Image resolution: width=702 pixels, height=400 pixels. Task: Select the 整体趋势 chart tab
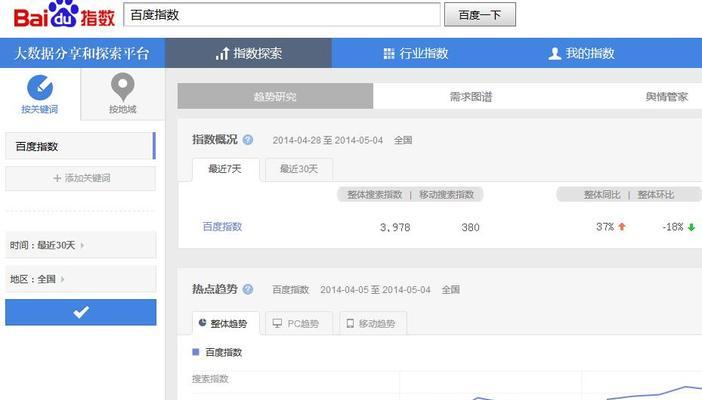coord(226,323)
